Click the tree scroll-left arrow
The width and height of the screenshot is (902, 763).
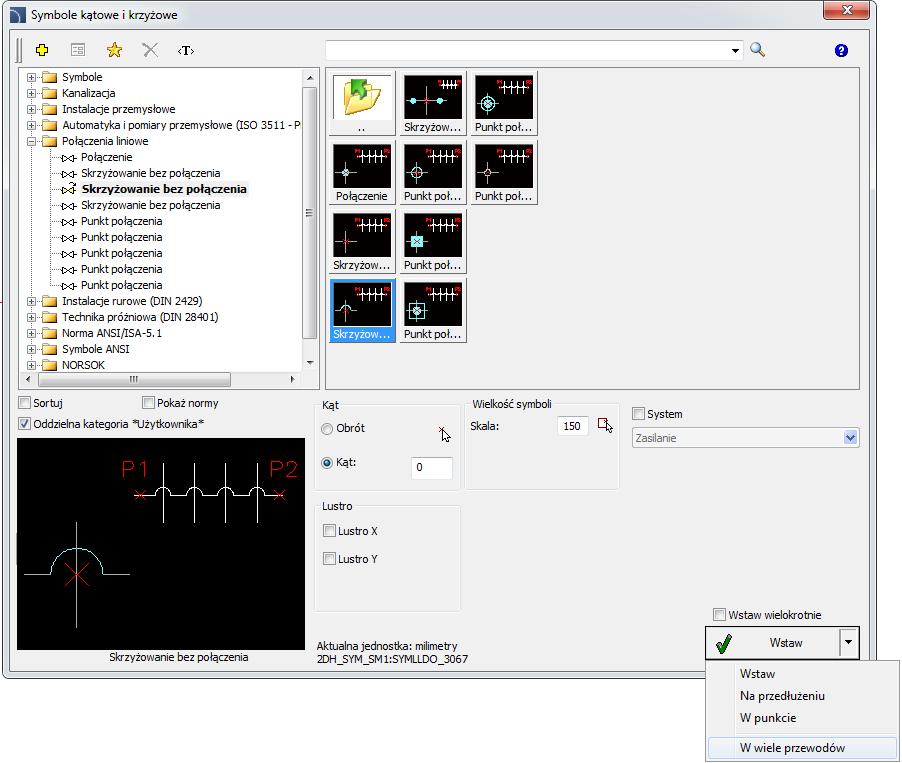pyautogui.click(x=28, y=379)
